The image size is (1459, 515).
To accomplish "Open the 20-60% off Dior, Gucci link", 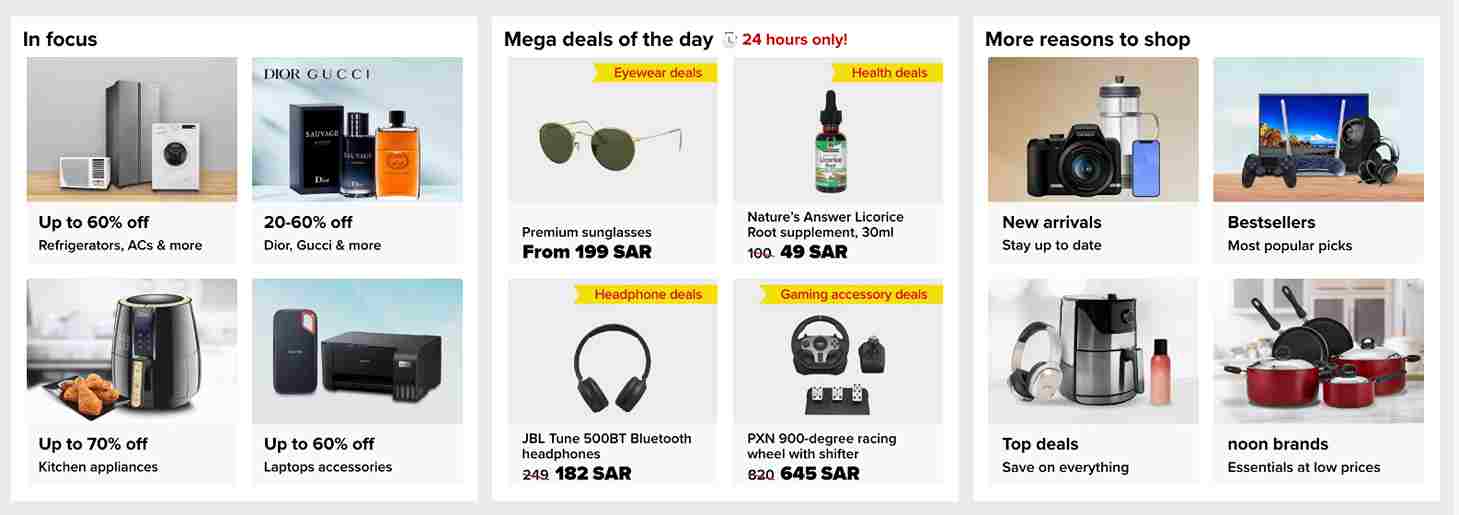I will tap(308, 222).
